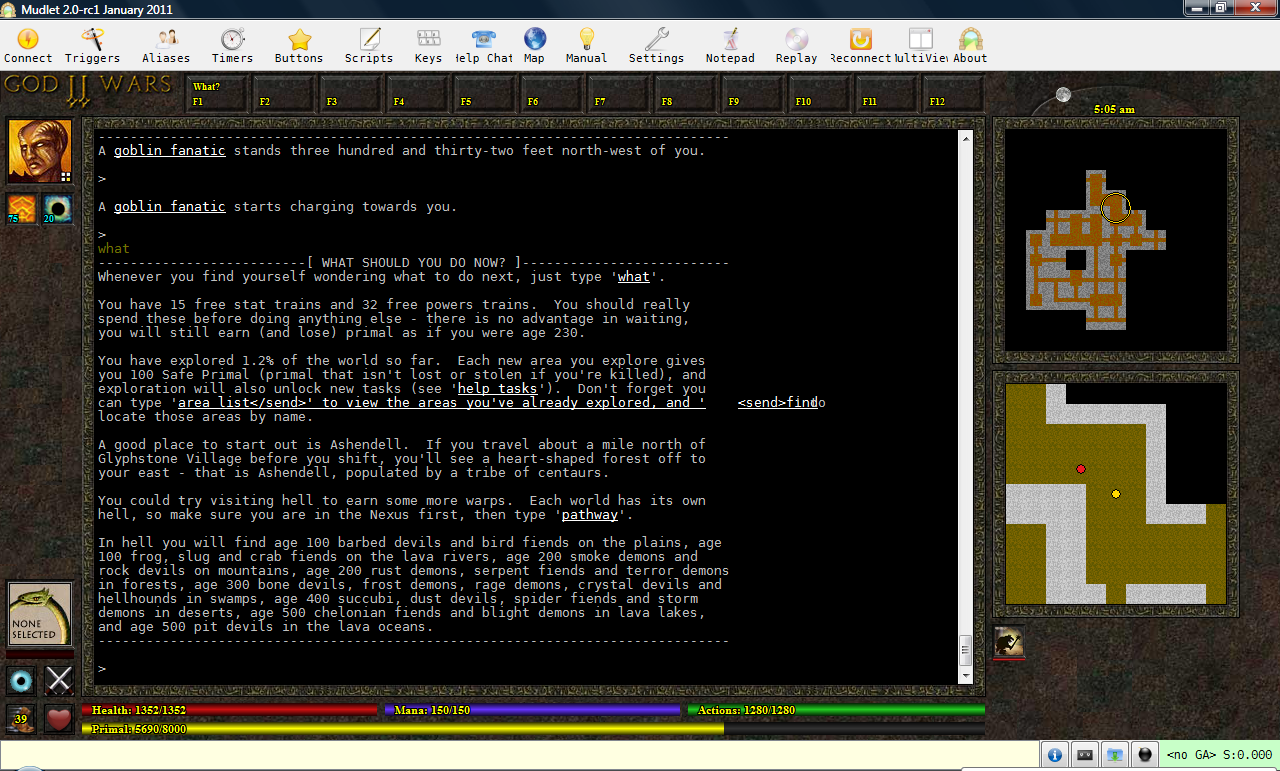1280x771 pixels.
Task: Click the 'goblin fanatic' link in charging message
Action: (x=170, y=207)
